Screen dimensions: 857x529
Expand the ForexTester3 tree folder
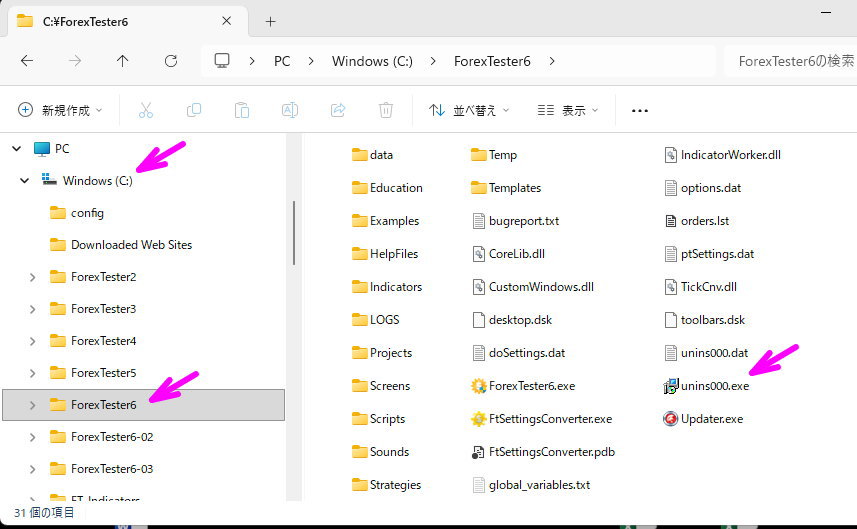32,309
